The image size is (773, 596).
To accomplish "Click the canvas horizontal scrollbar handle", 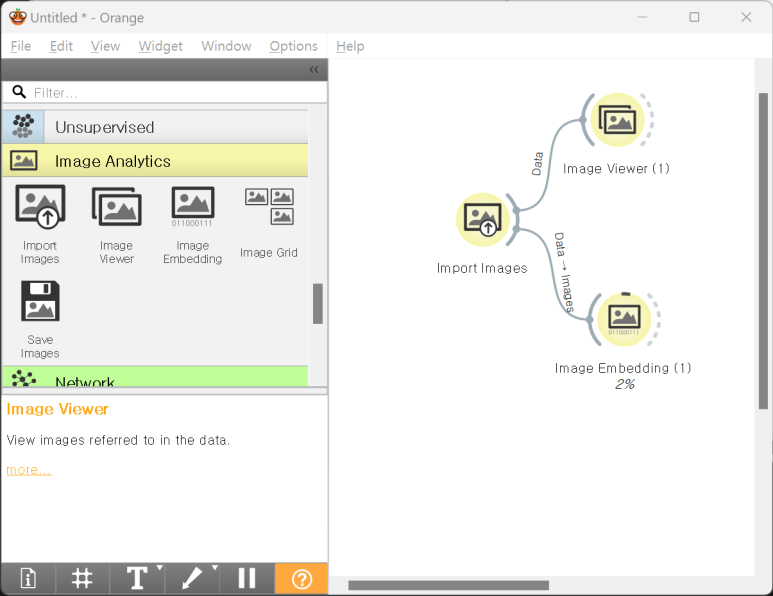I will pos(449,585).
